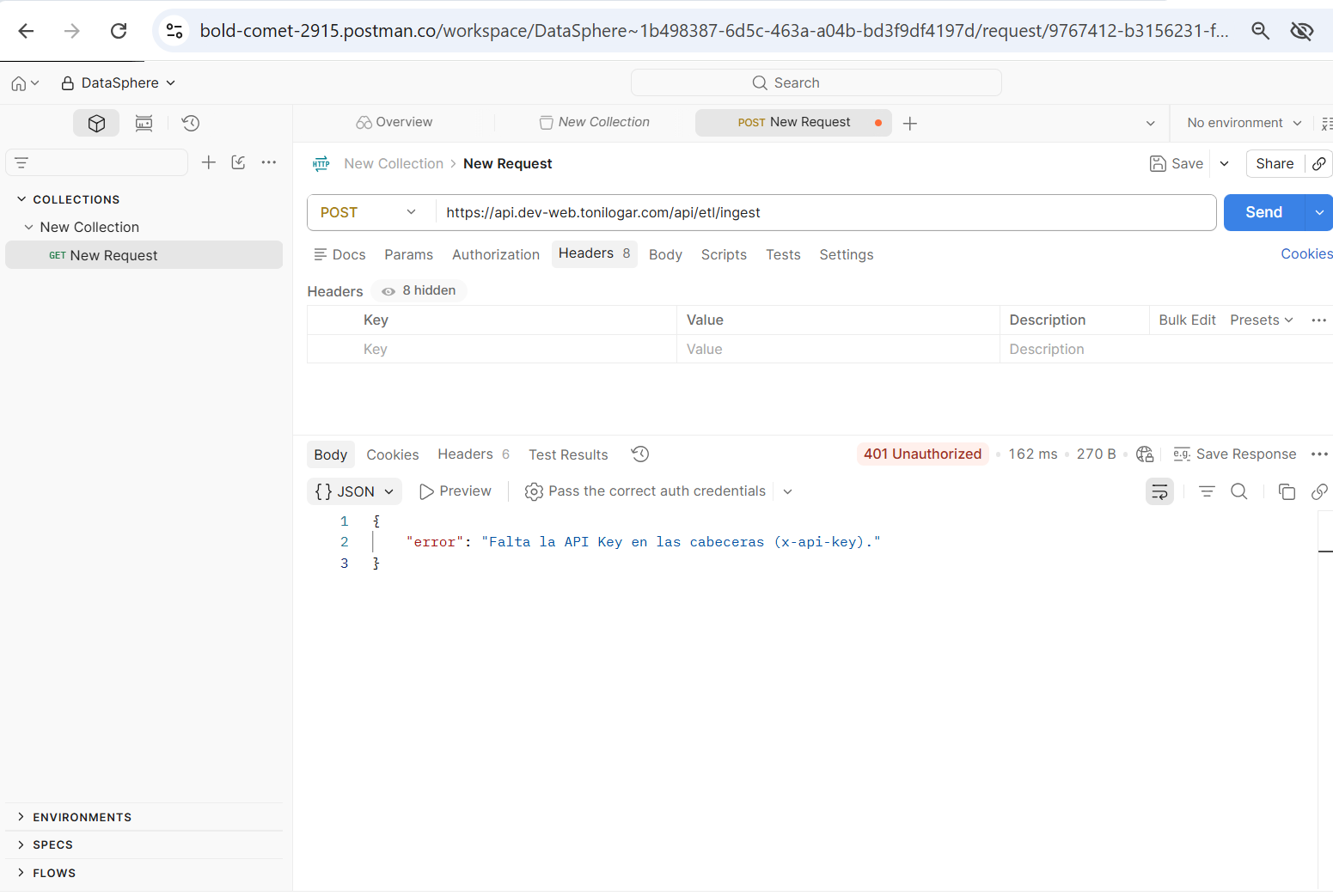The image size is (1333, 896).
Task: Open the Scripts tab
Action: point(724,254)
